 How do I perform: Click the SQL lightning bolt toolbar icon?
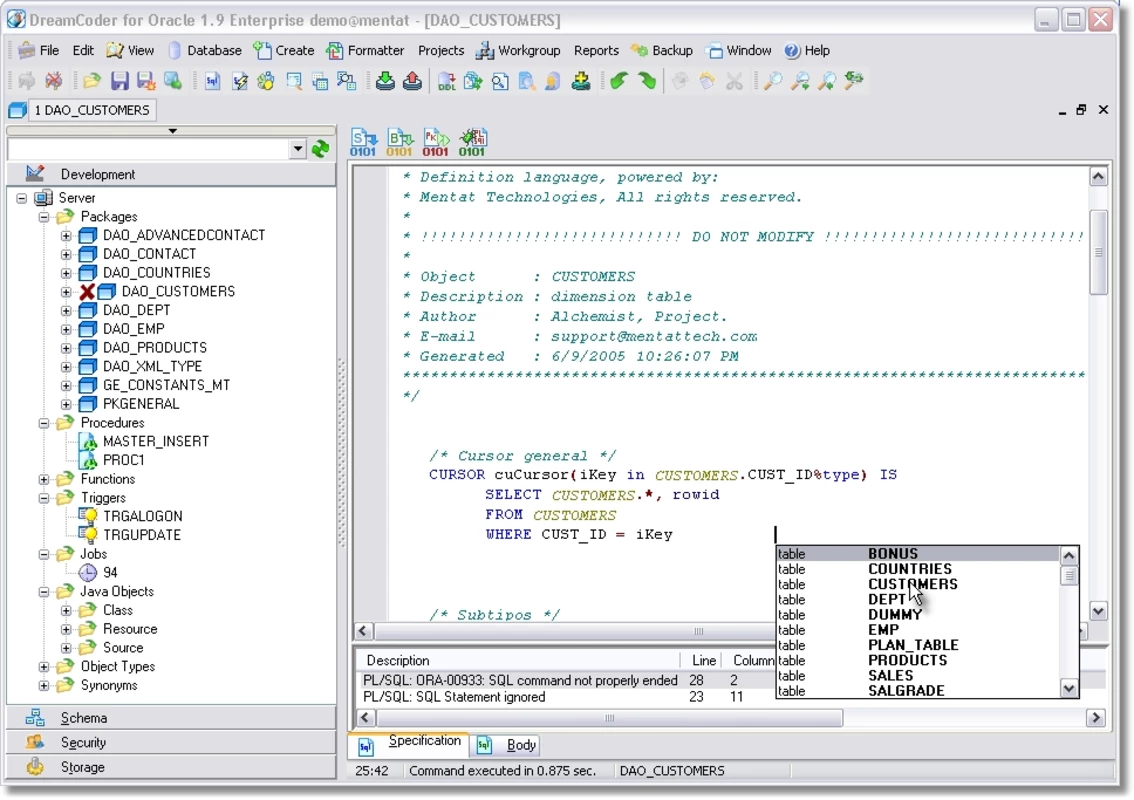point(239,81)
